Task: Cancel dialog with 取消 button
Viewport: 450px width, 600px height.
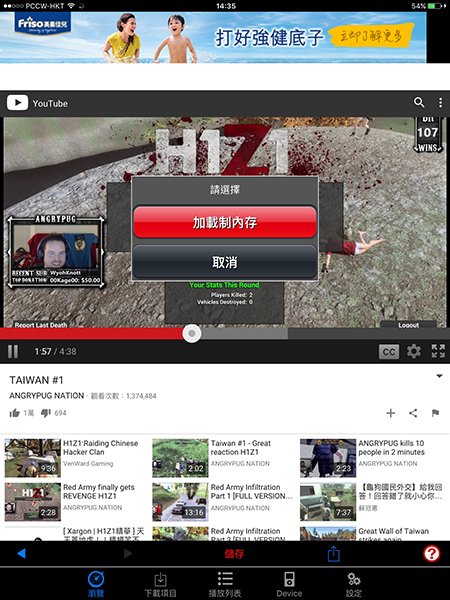Action: [225, 262]
